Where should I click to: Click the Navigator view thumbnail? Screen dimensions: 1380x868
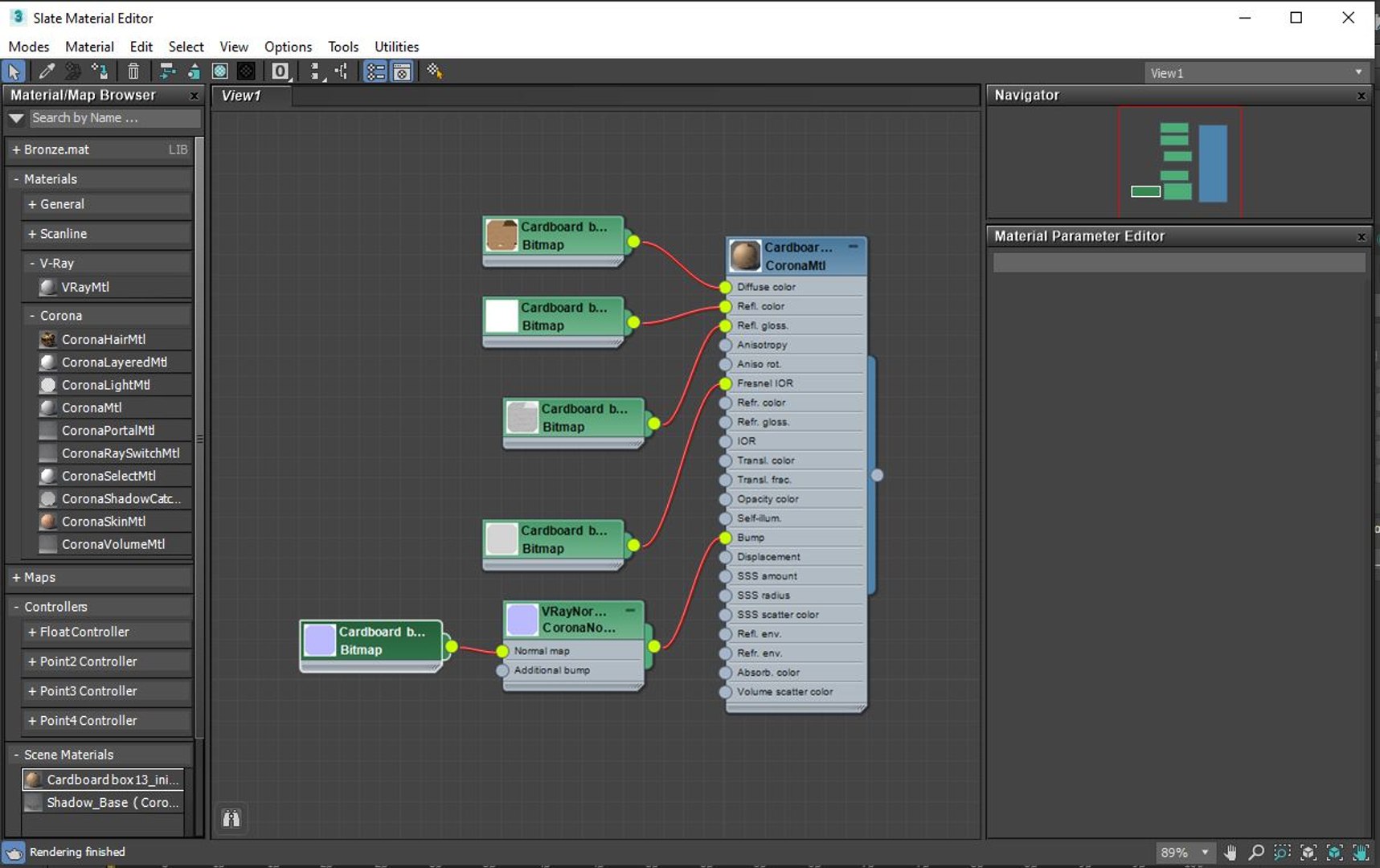click(1179, 162)
